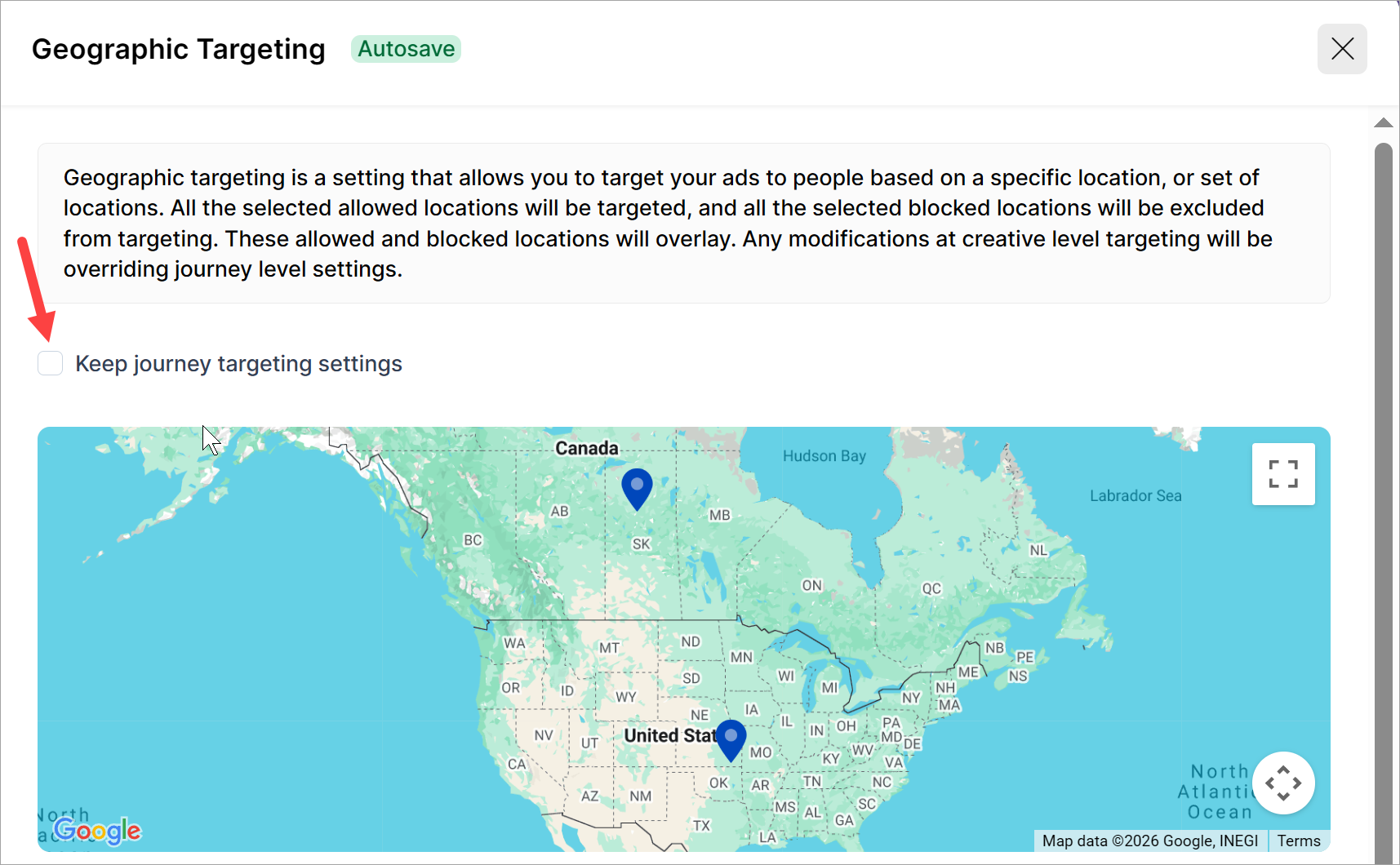Open the map Terms link
Viewport: 1400px width, 865px height.
[1298, 841]
